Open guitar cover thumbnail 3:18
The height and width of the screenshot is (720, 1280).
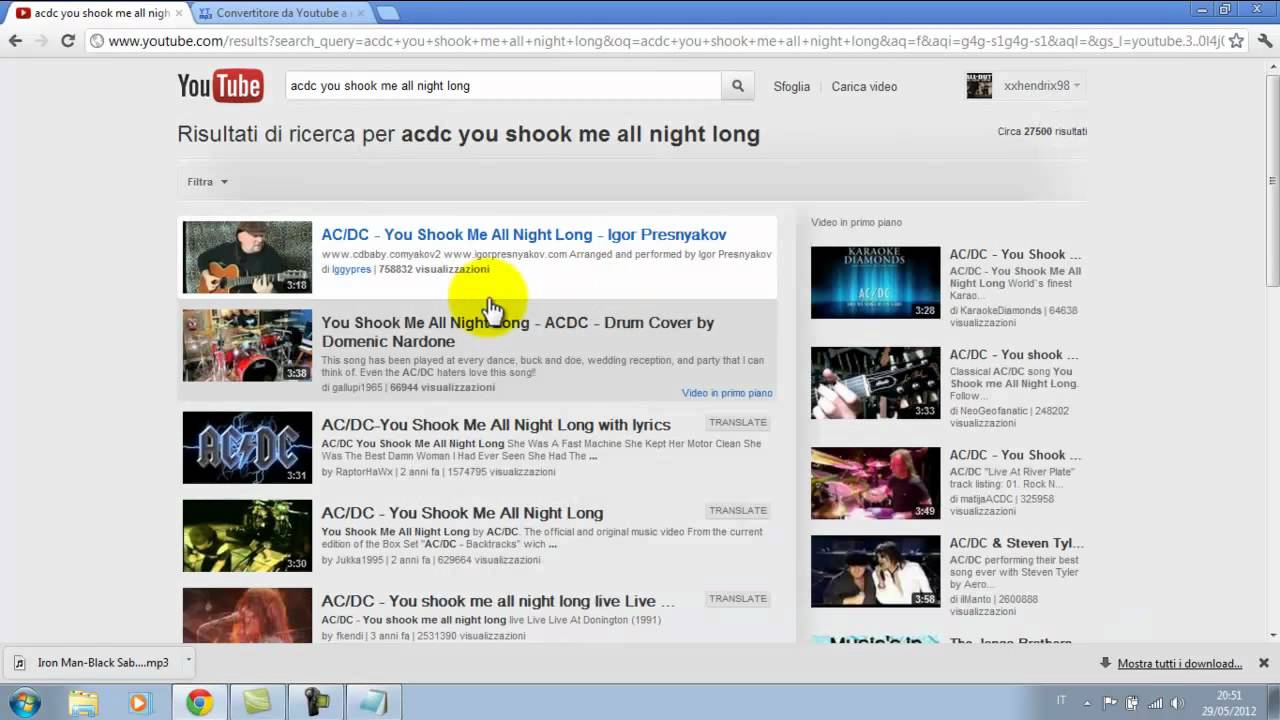click(x=247, y=257)
